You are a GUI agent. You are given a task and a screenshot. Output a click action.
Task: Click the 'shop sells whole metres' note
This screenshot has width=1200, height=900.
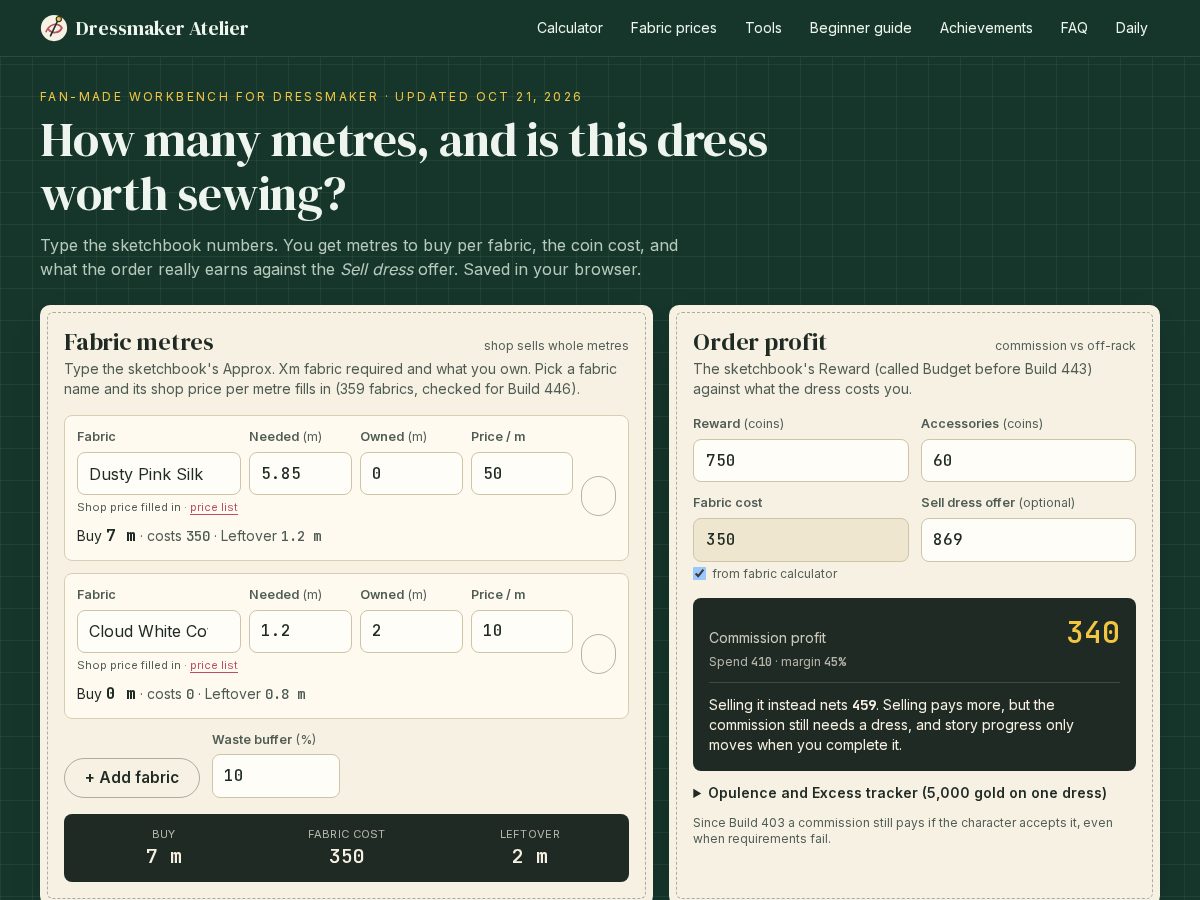[556, 346]
